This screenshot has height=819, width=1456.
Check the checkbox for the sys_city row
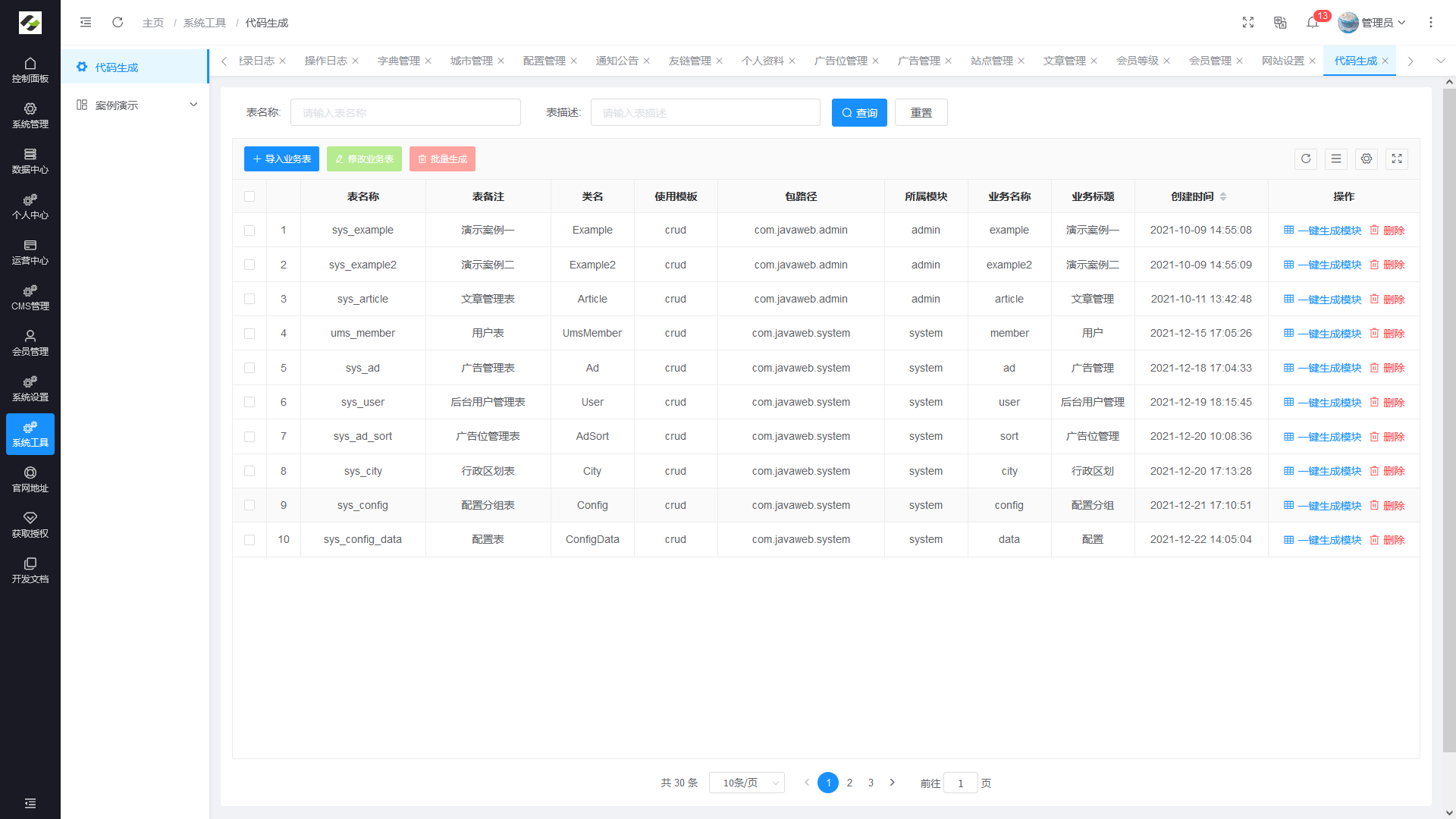pos(249,471)
